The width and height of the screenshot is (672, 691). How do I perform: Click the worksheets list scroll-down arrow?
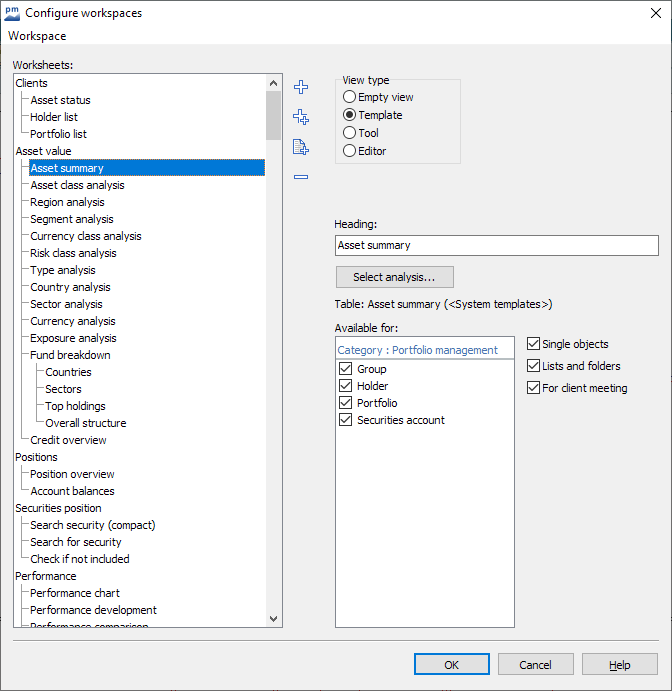(274, 619)
